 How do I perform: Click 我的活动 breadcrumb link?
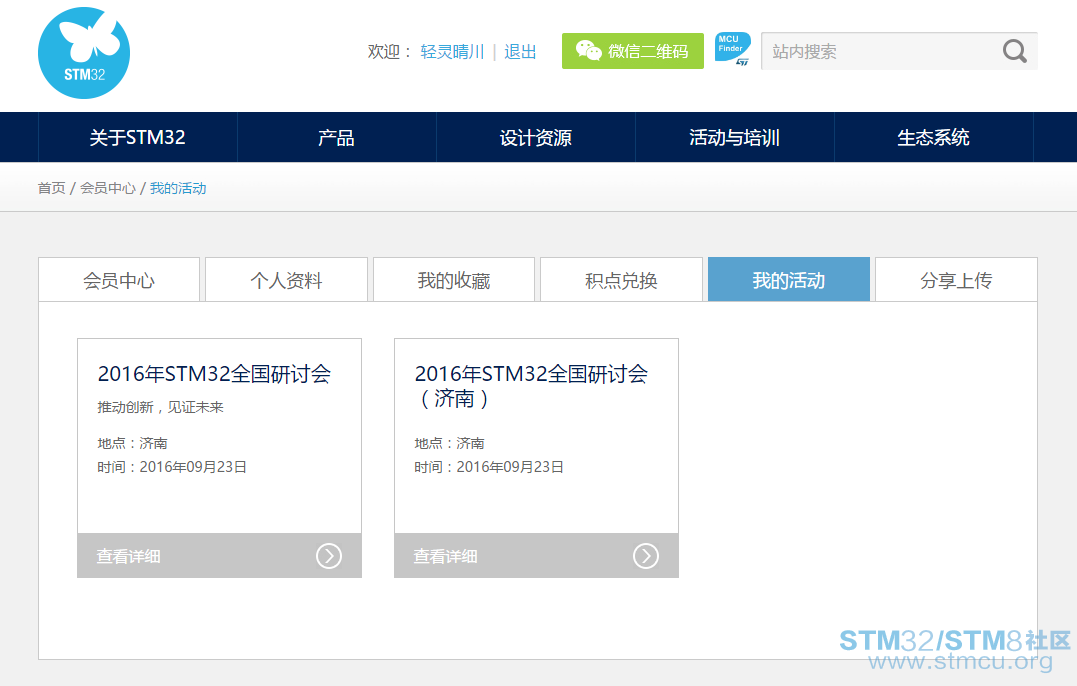[178, 188]
